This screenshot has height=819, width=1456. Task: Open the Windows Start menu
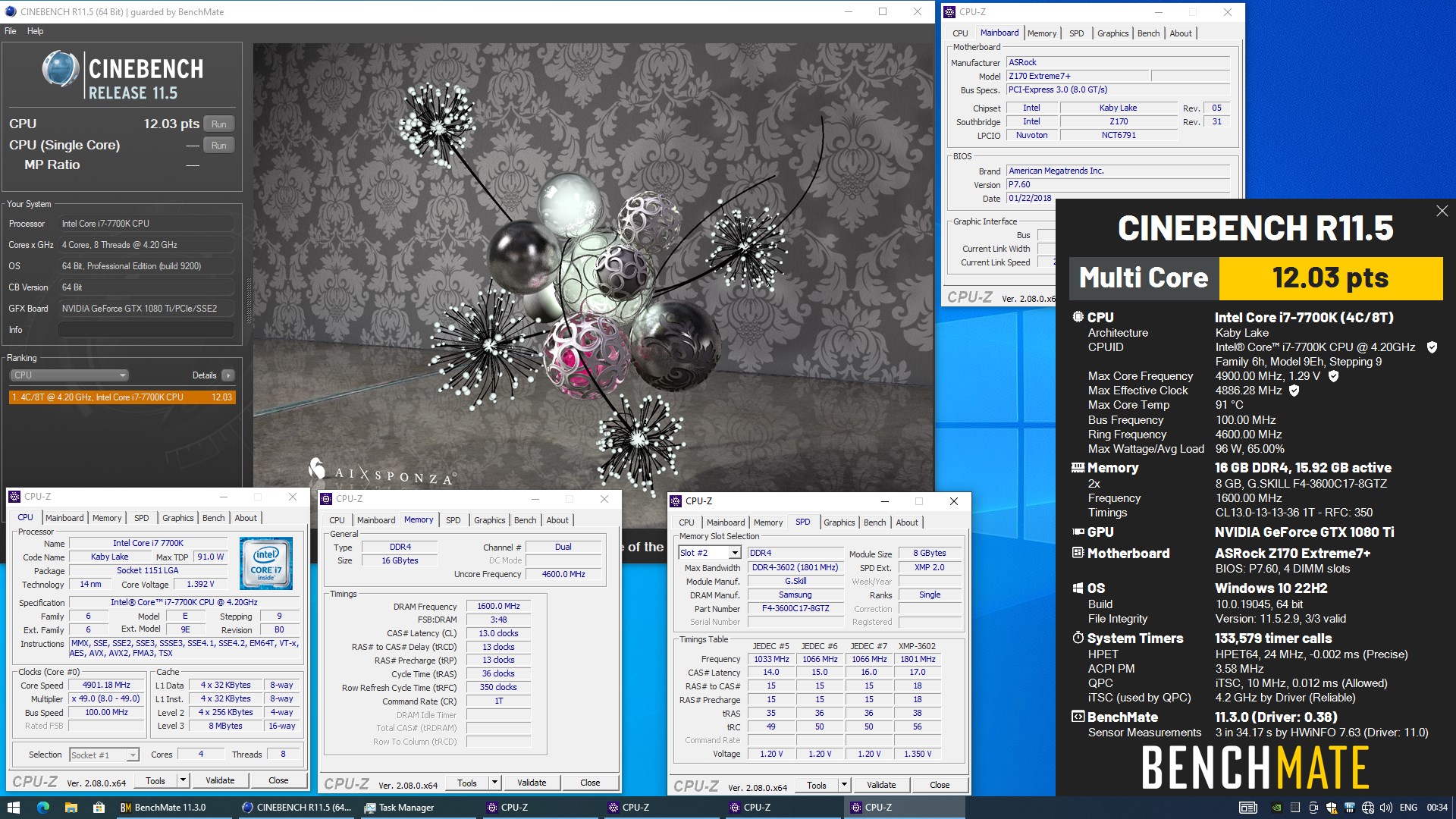(13, 808)
